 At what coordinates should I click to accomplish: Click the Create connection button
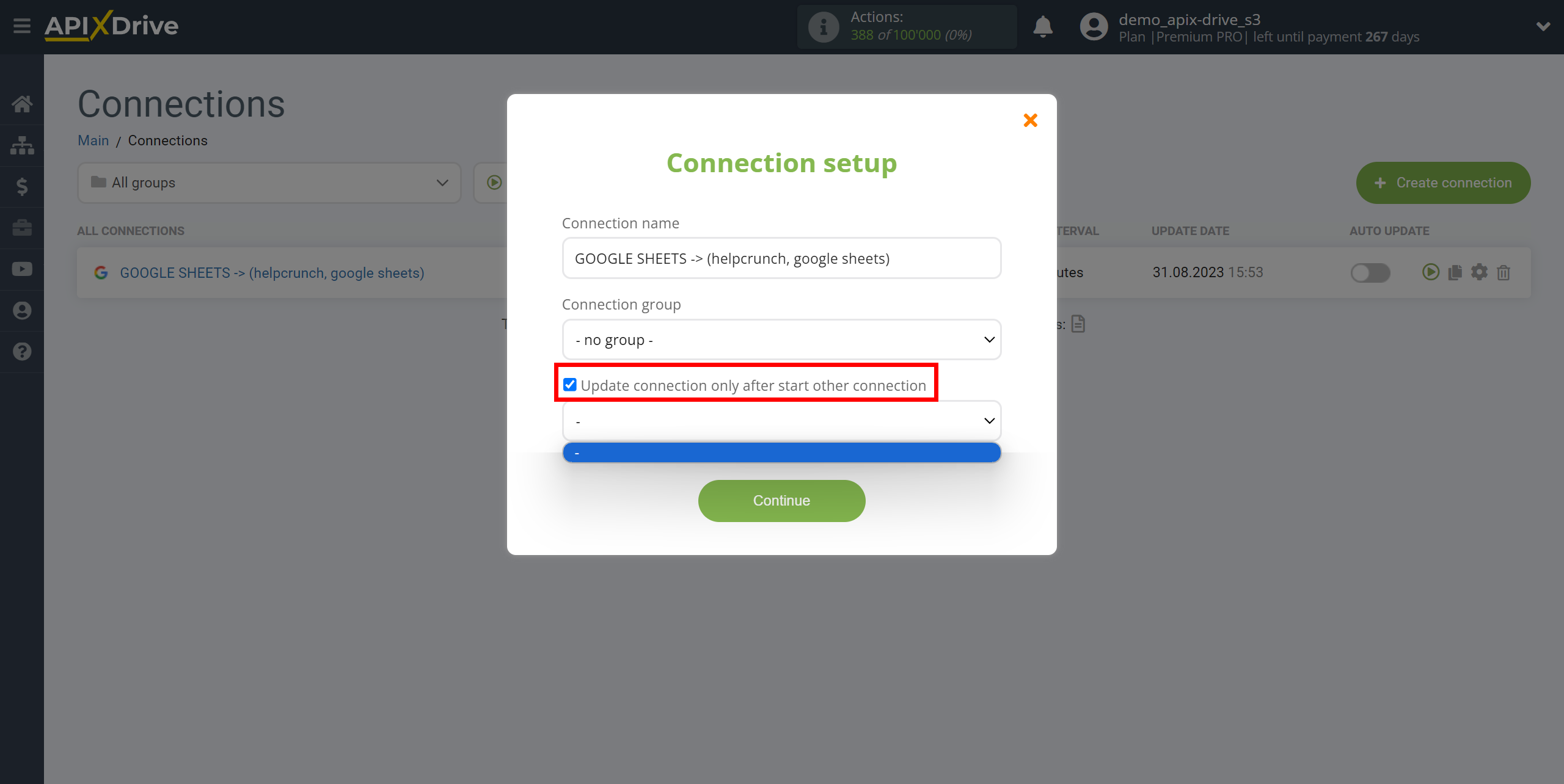click(1443, 182)
